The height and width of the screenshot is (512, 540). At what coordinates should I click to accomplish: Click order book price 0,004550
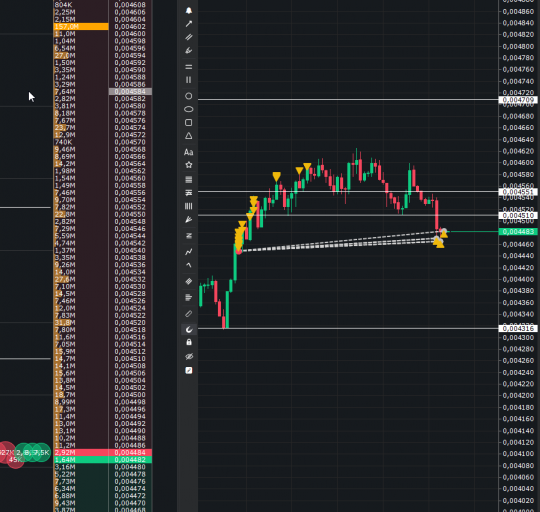pos(130,214)
